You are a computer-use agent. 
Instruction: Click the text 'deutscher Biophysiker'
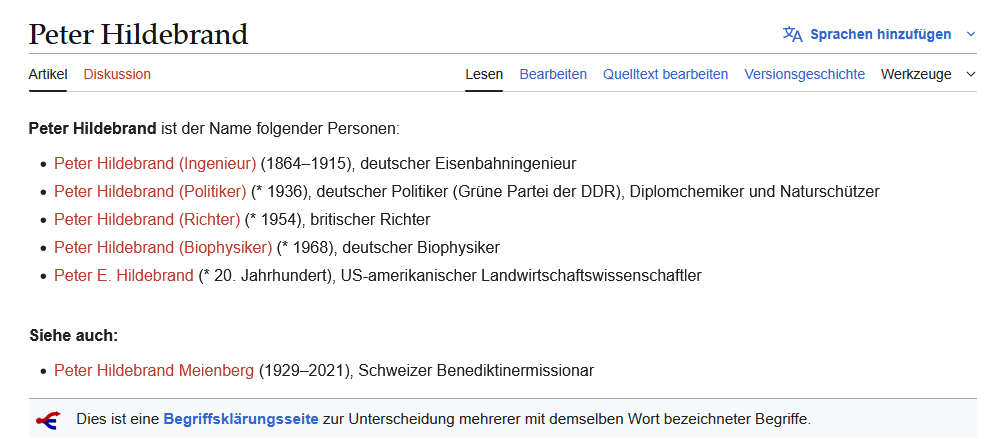click(x=420, y=247)
